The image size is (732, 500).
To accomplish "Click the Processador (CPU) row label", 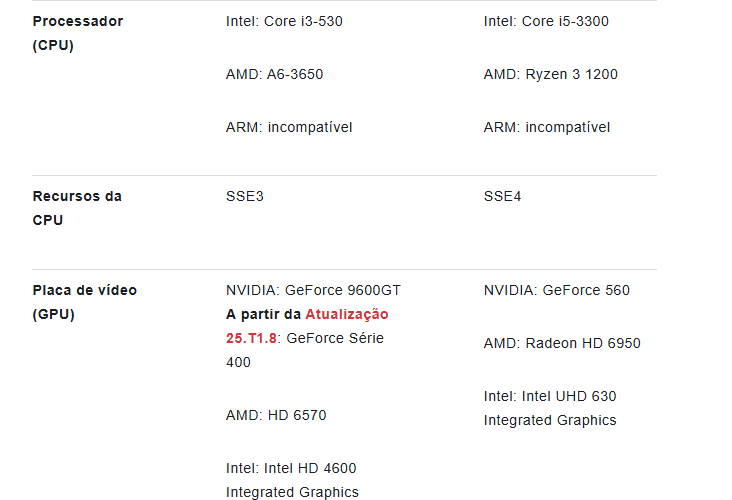I will [x=77, y=33].
